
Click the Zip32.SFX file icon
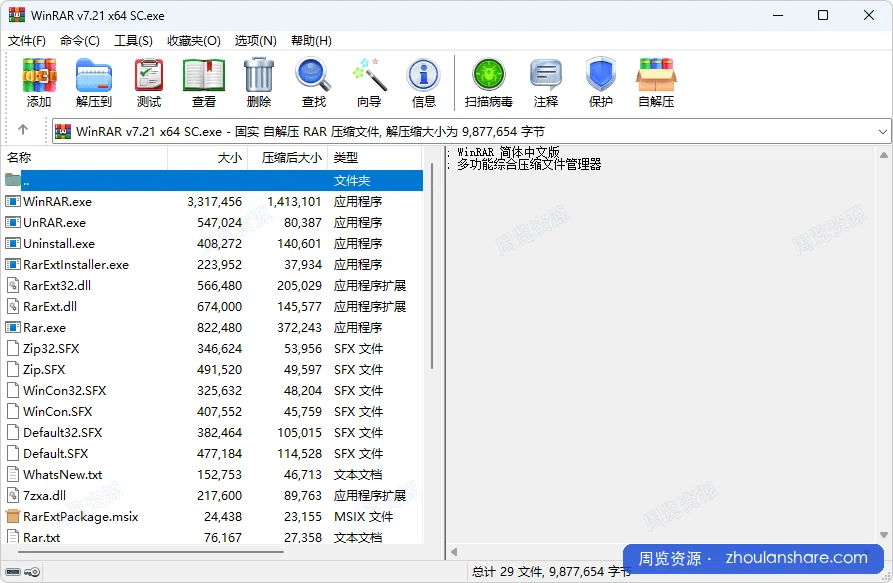pyautogui.click(x=13, y=348)
